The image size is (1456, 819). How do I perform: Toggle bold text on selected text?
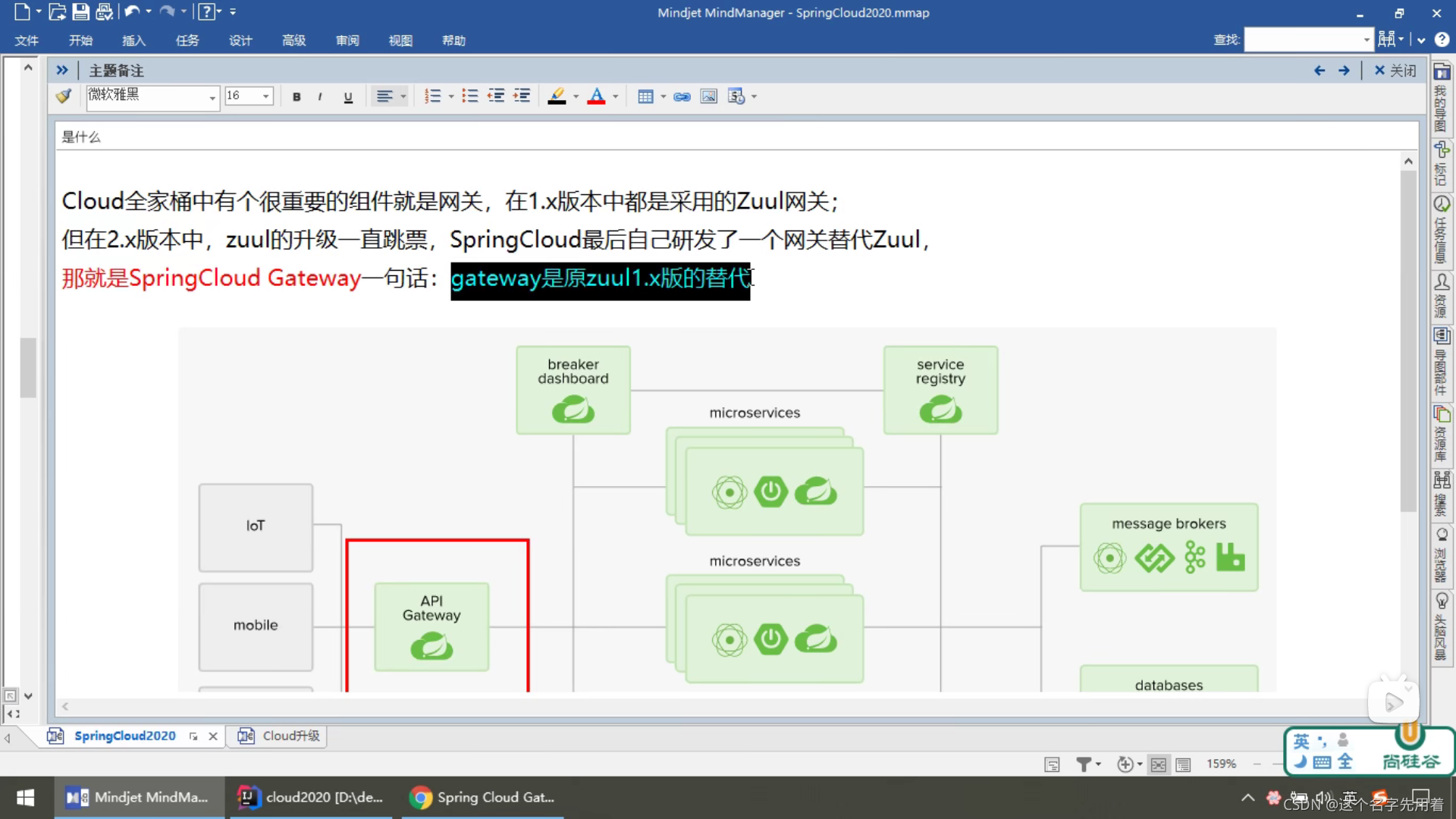click(297, 96)
